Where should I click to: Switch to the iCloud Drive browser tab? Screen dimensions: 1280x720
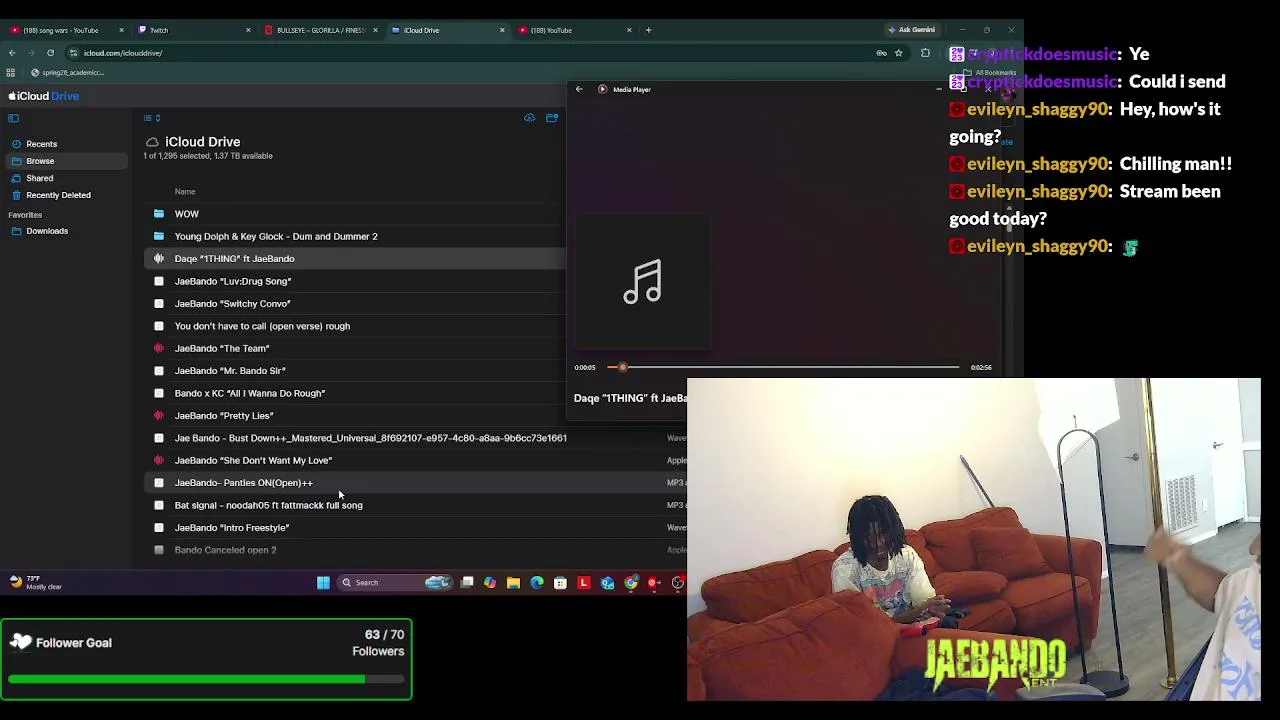click(x=448, y=30)
